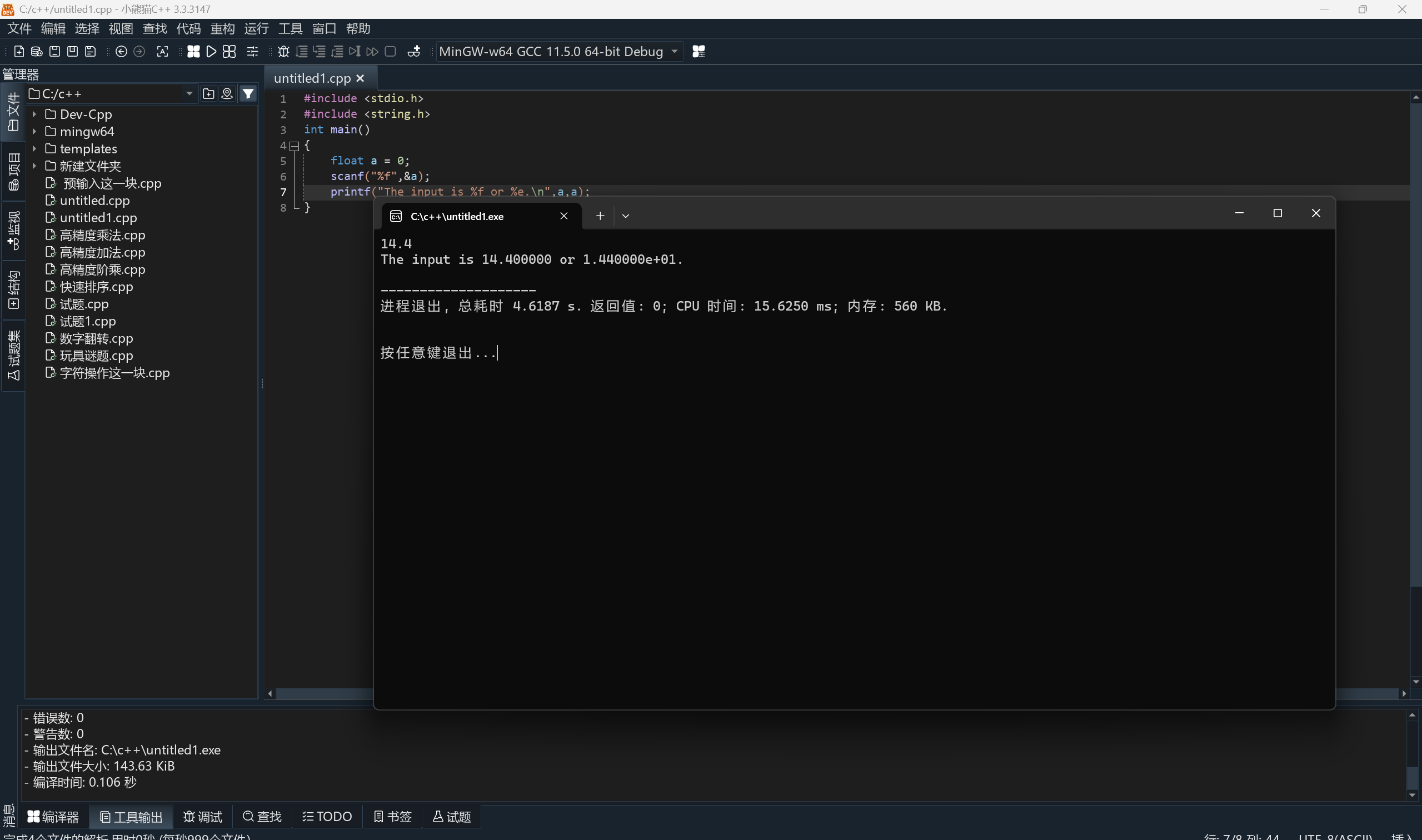Click the Run play icon

click(211, 52)
